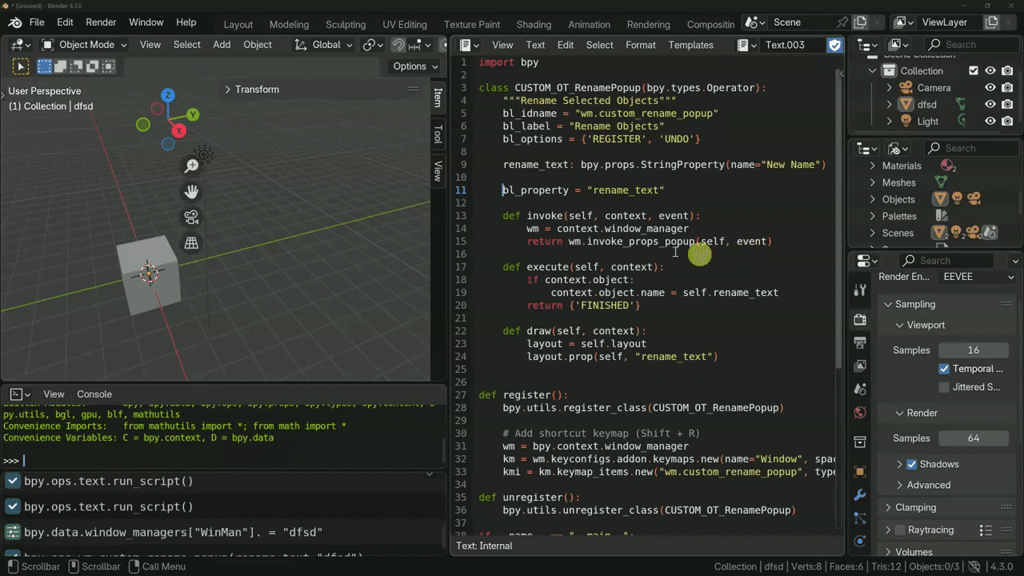Expand the Transform panel
1024x576 pixels.
tap(251, 89)
